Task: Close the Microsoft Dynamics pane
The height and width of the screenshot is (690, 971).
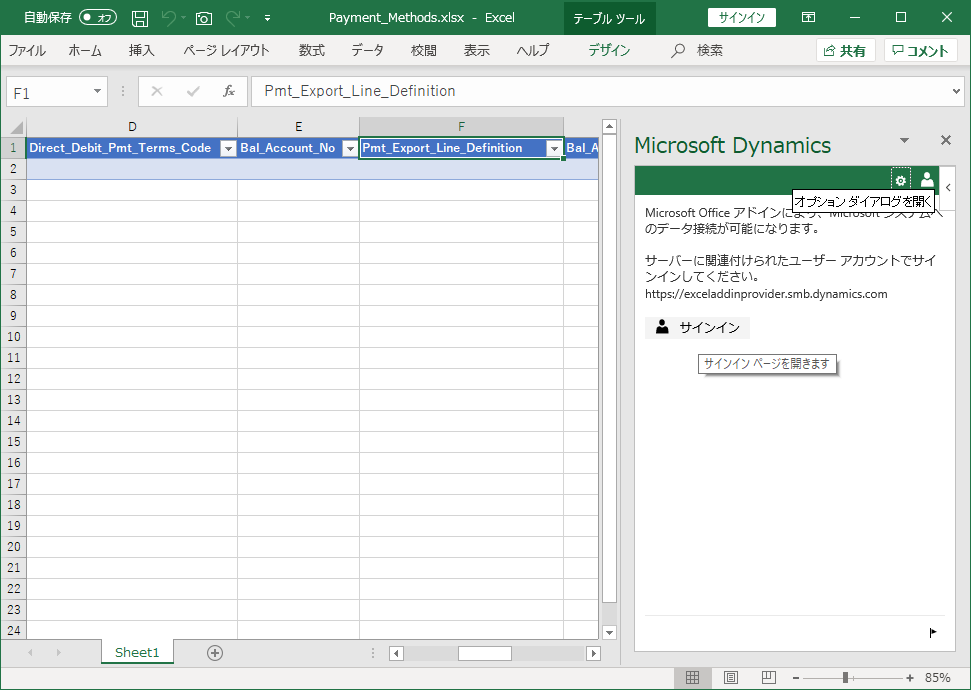Action: (946, 140)
